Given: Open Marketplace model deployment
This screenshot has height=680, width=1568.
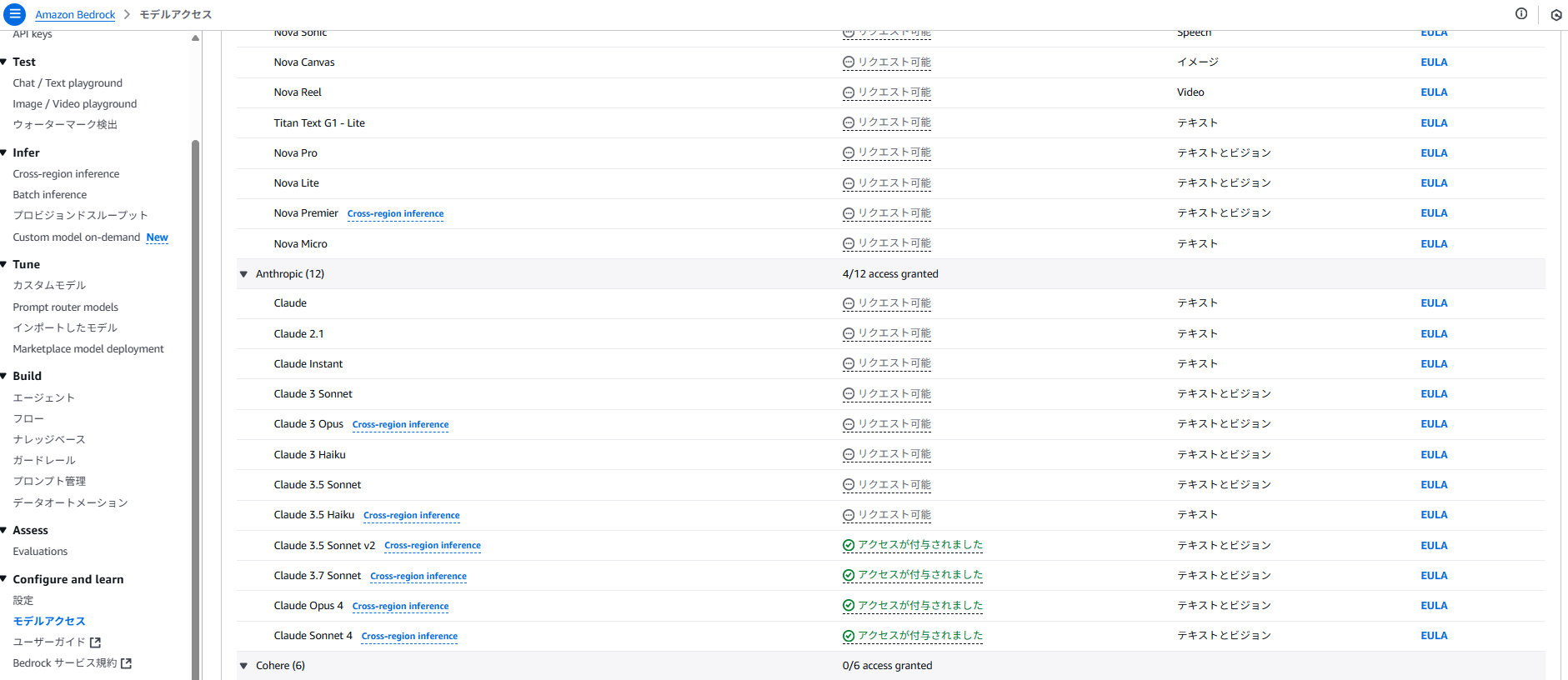Looking at the screenshot, I should pos(88,349).
